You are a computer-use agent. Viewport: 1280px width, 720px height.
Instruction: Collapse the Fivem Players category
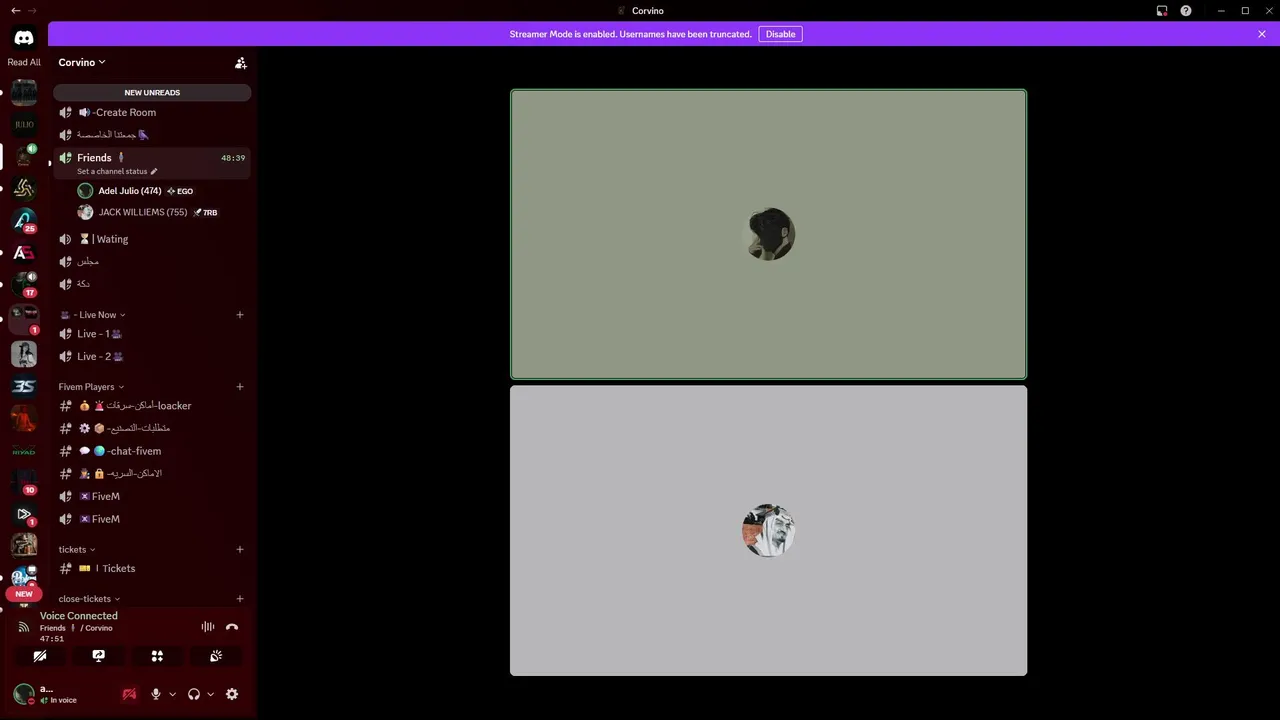[x=91, y=387]
